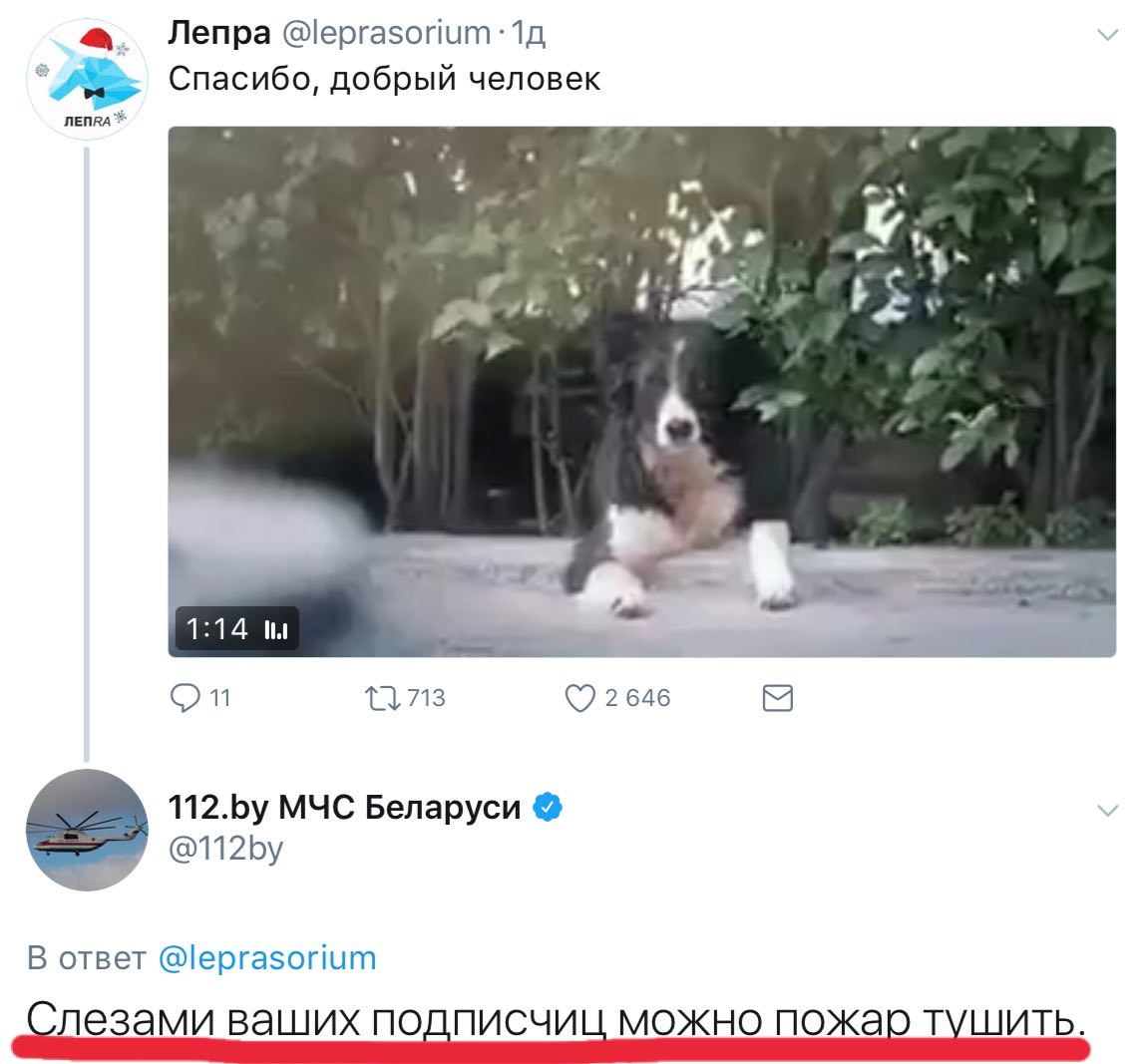The height and width of the screenshot is (1064, 1148).
Task: Open the 1д tweet timestamp
Action: click(528, 33)
